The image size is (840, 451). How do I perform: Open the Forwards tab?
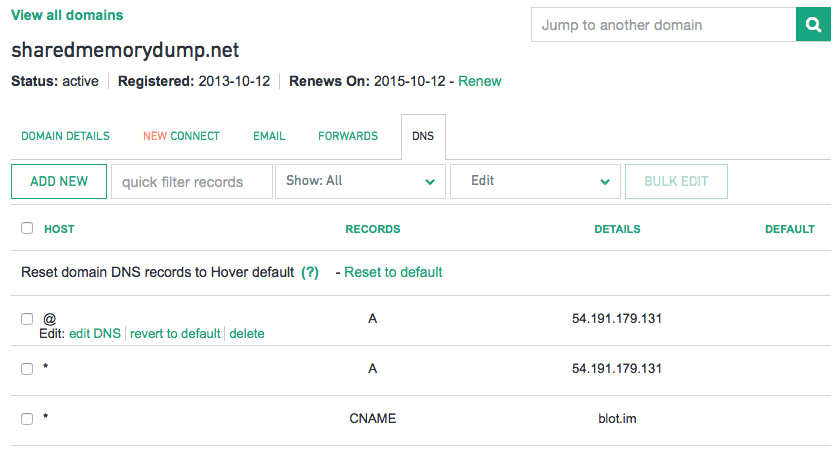point(348,136)
